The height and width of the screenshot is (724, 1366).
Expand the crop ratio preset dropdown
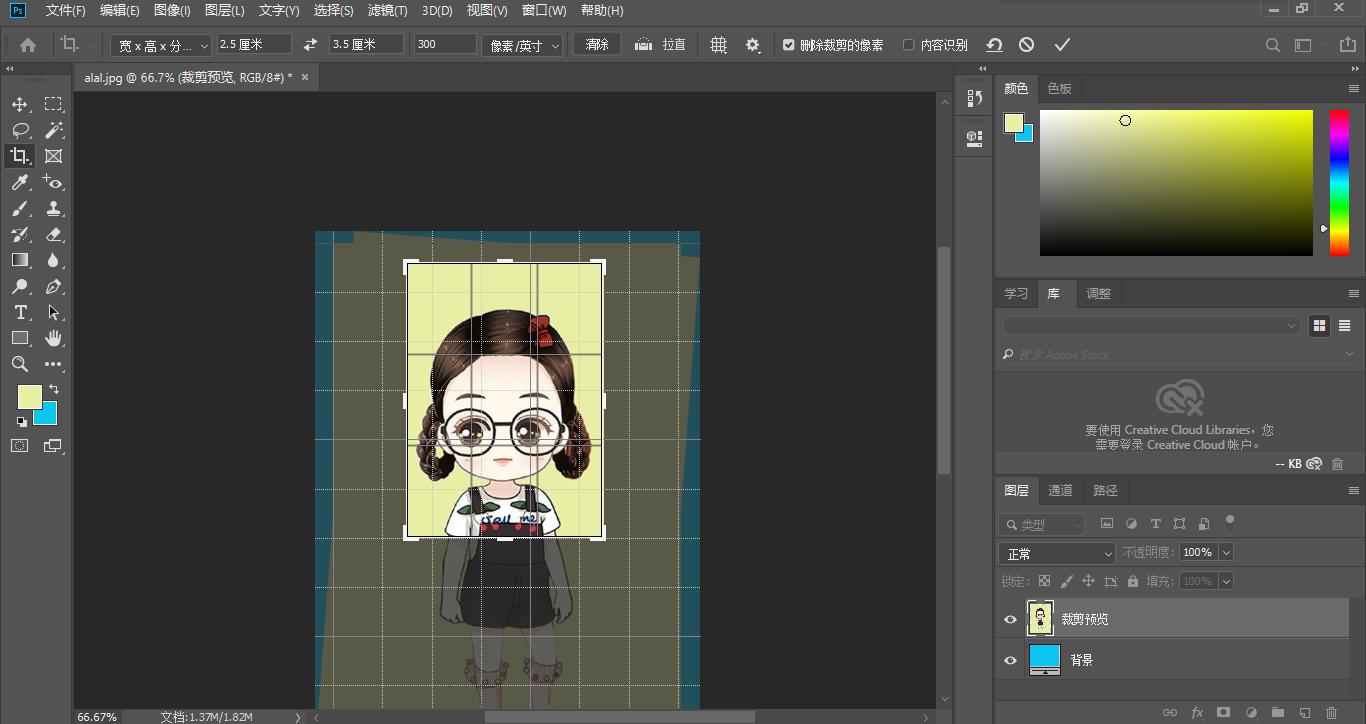161,46
